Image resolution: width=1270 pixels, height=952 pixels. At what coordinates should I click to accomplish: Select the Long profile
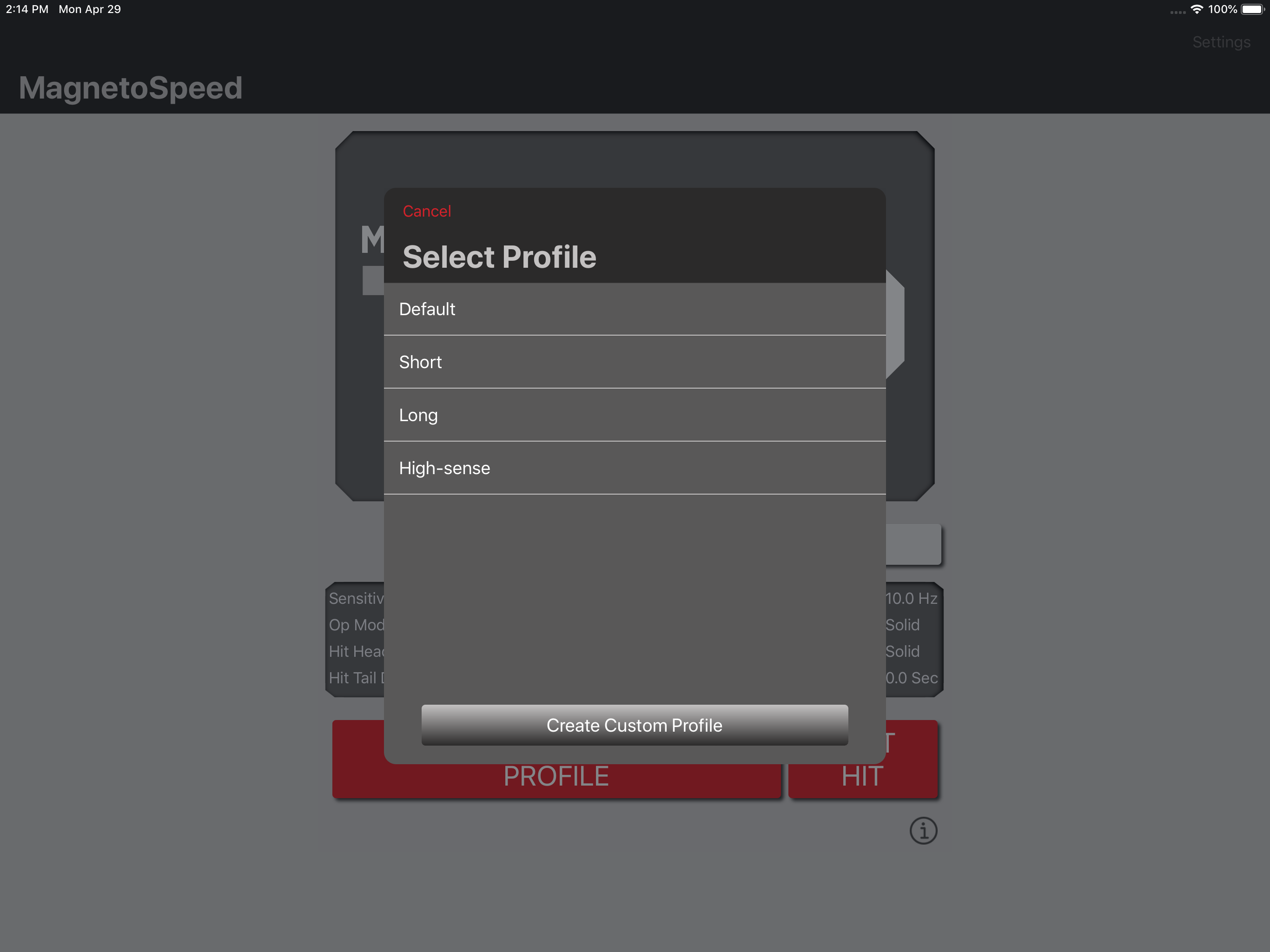point(635,415)
